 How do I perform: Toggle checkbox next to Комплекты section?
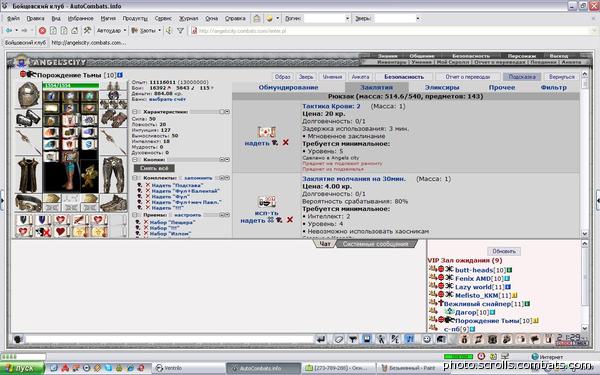[x=135, y=178]
